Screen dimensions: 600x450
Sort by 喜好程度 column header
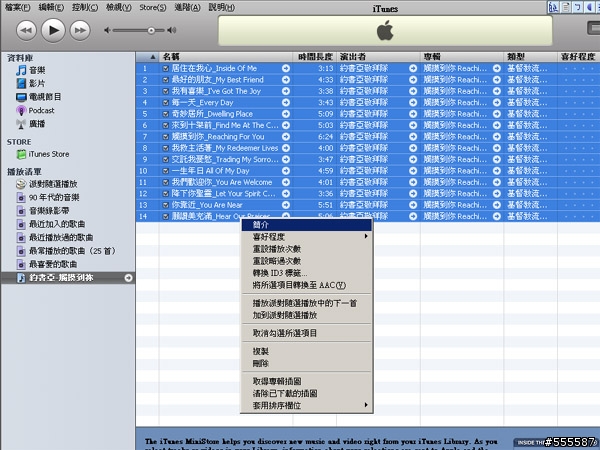[x=579, y=57]
